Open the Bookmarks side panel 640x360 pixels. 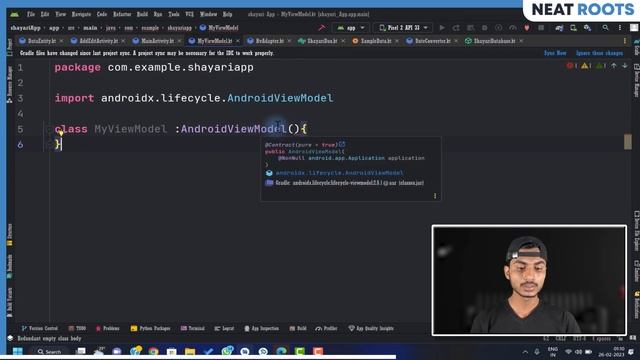pyautogui.click(x=10, y=266)
